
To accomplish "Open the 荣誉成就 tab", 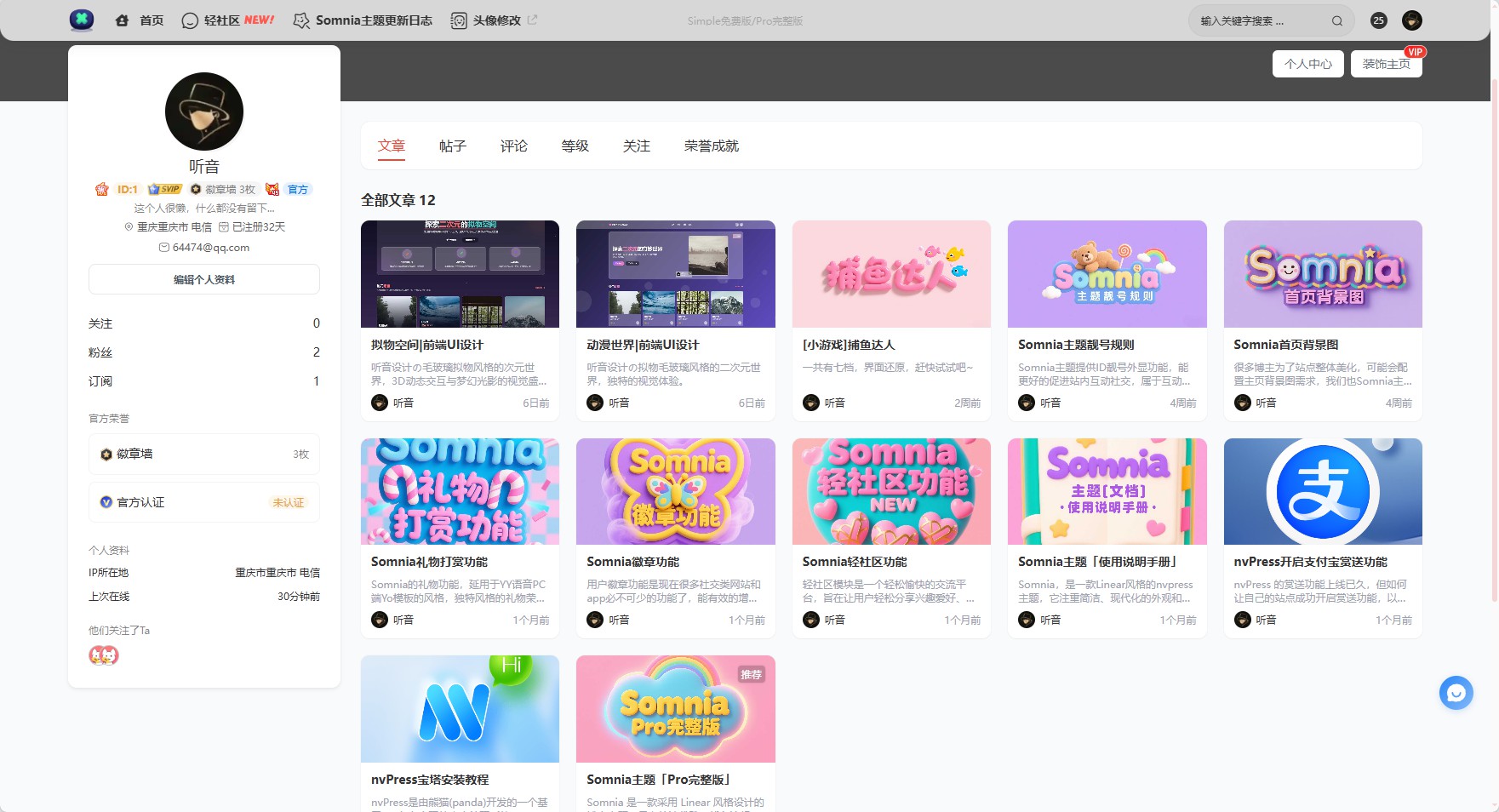I will click(x=712, y=146).
